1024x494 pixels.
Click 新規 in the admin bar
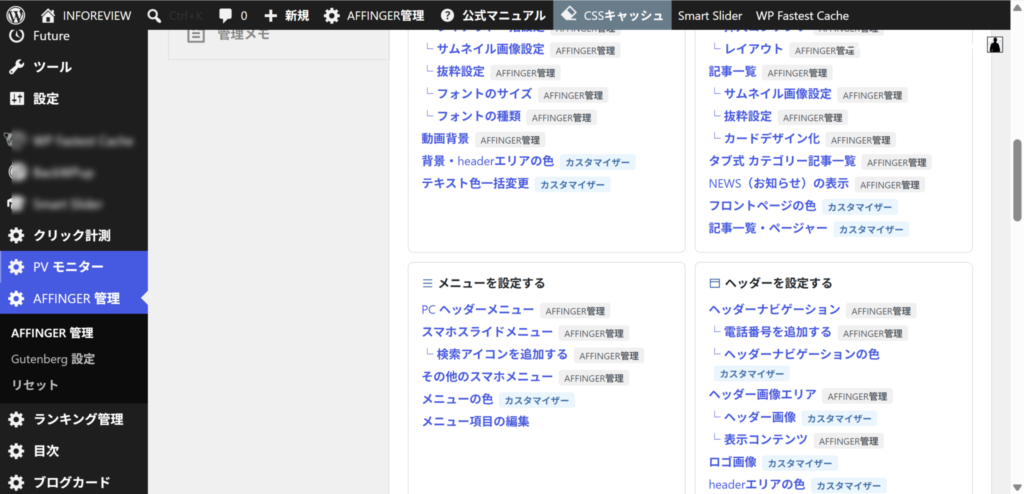(297, 15)
